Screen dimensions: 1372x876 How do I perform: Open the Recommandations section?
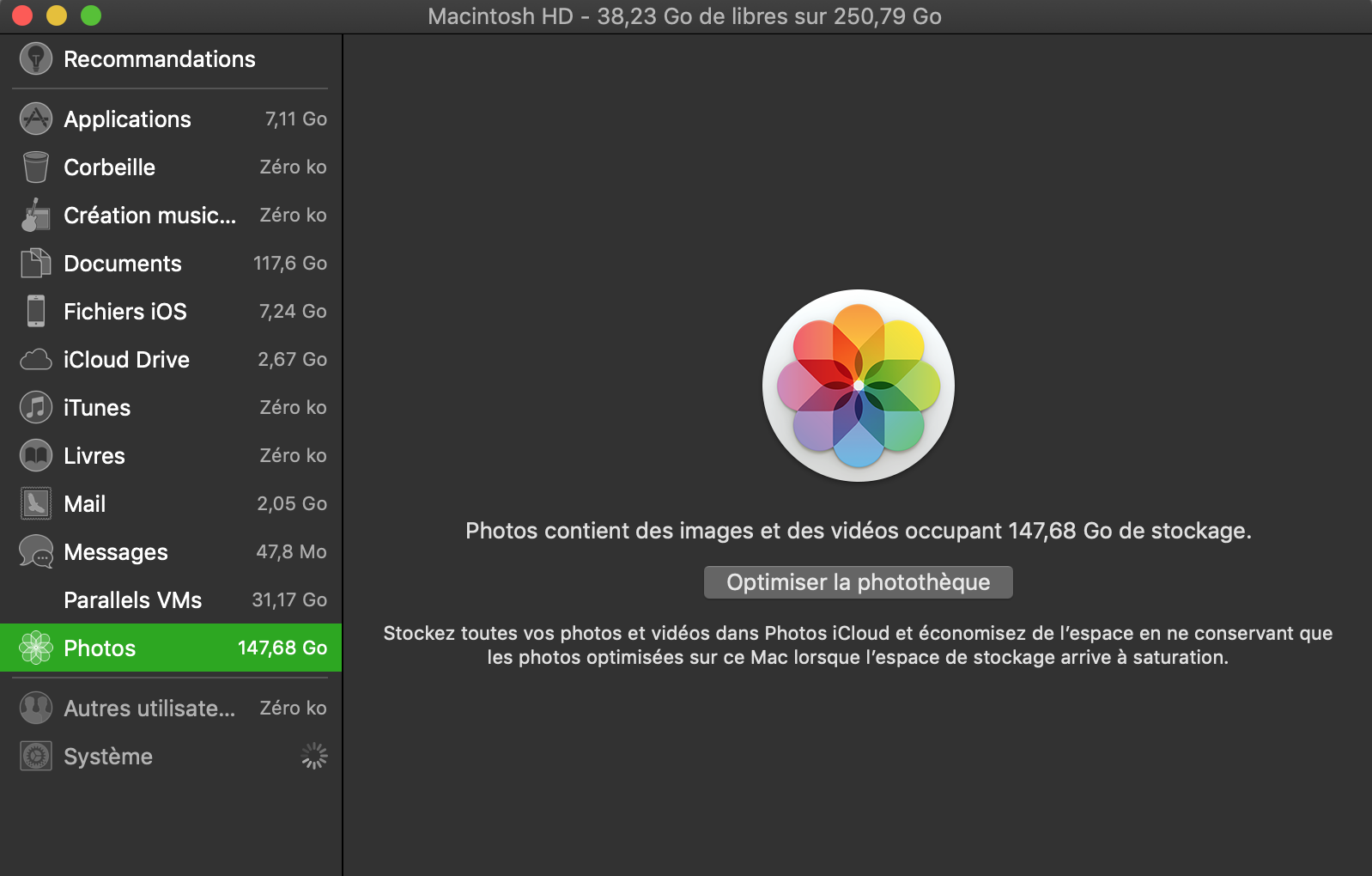tap(171, 58)
